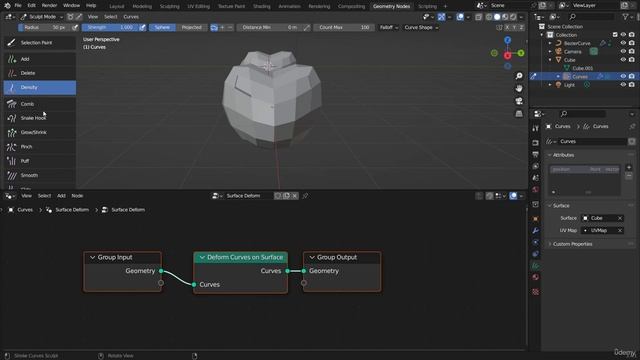Open the Sculpt Mode dropdown
The width and height of the screenshot is (640, 360).
pos(41,17)
